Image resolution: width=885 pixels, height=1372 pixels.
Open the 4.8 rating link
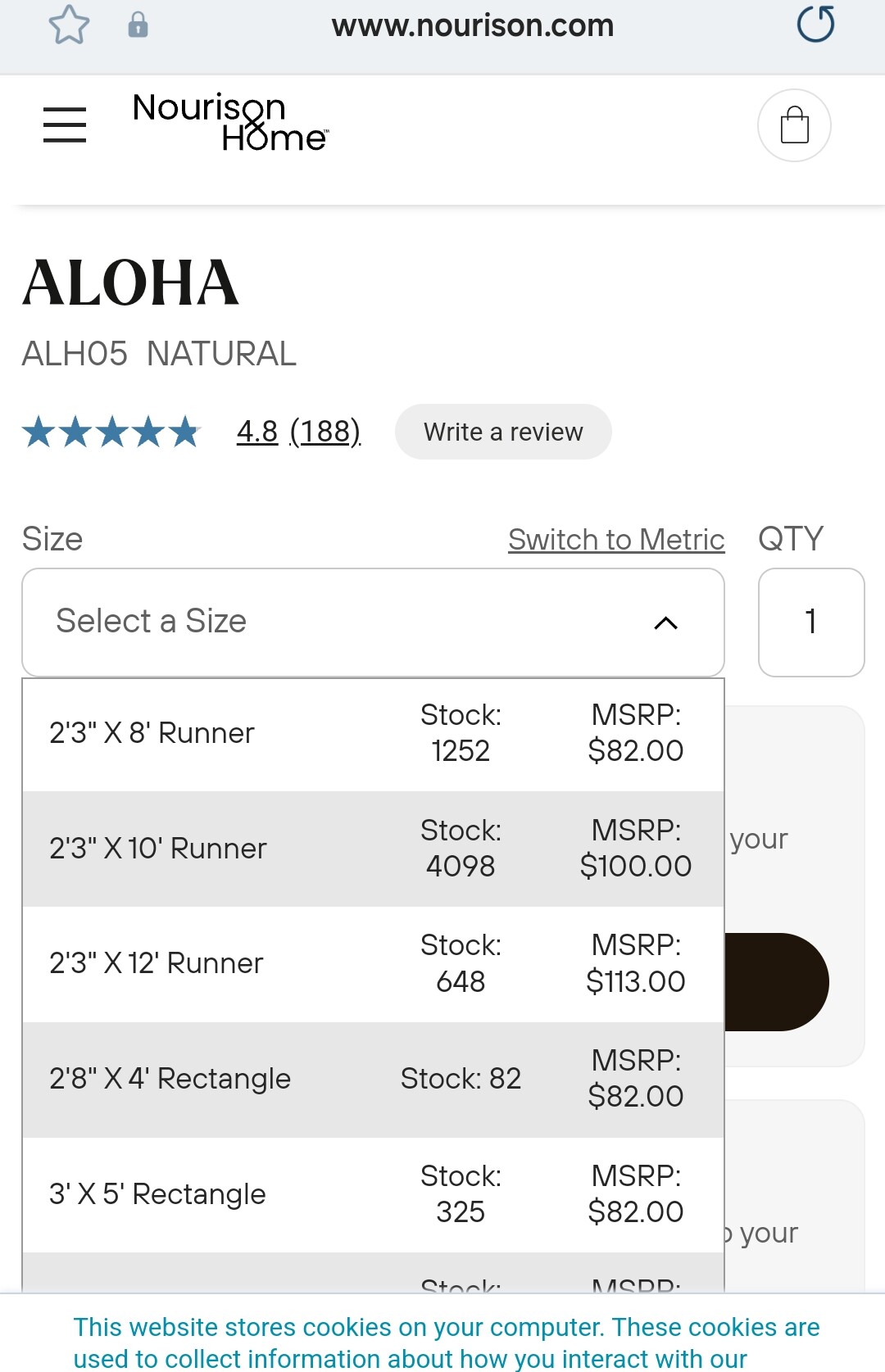tap(257, 432)
